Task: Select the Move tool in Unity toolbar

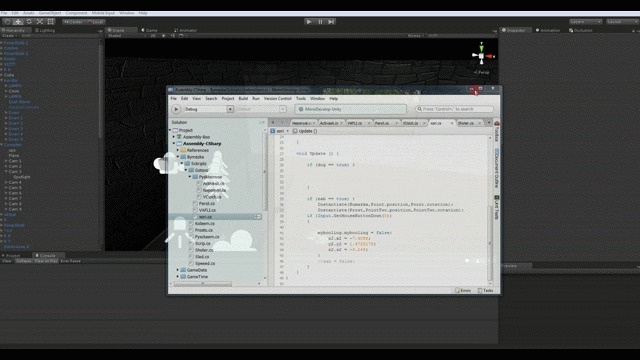Action: pos(18,22)
